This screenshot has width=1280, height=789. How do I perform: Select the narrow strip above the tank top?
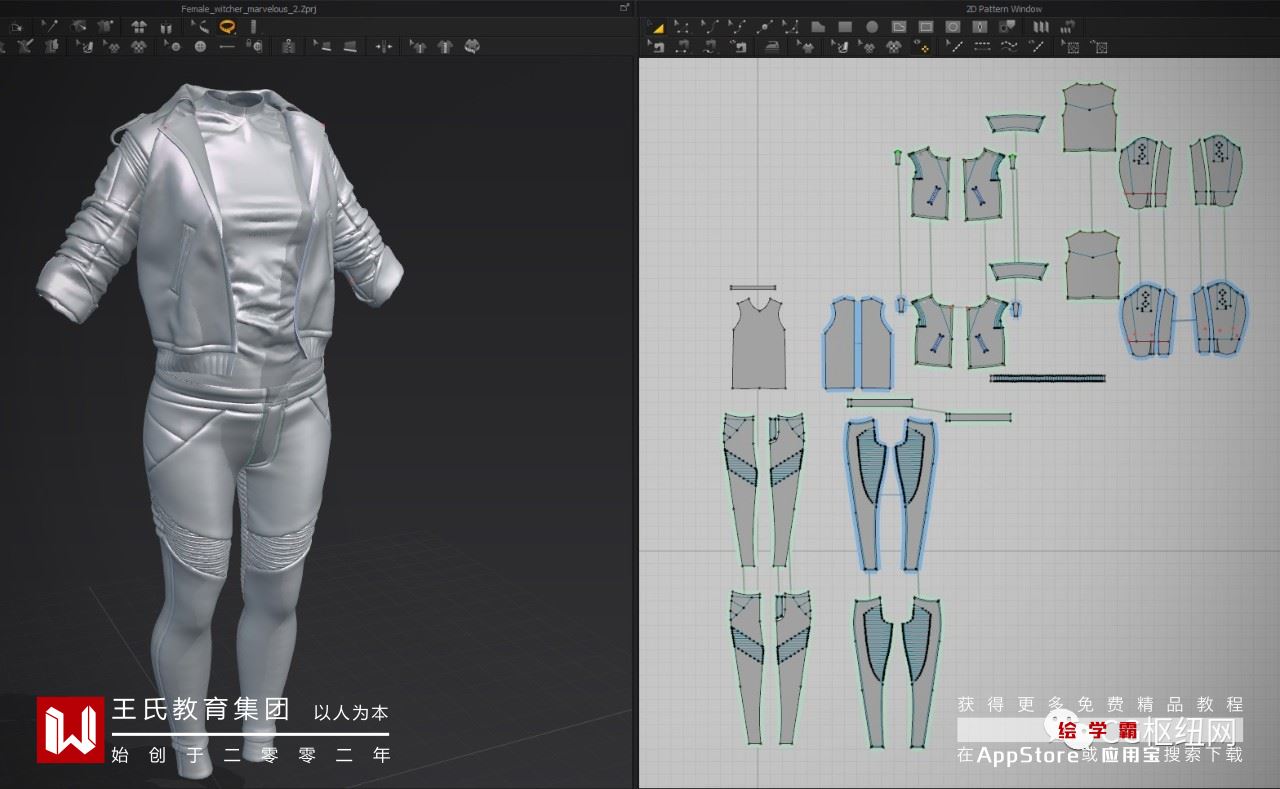pyautogui.click(x=753, y=288)
